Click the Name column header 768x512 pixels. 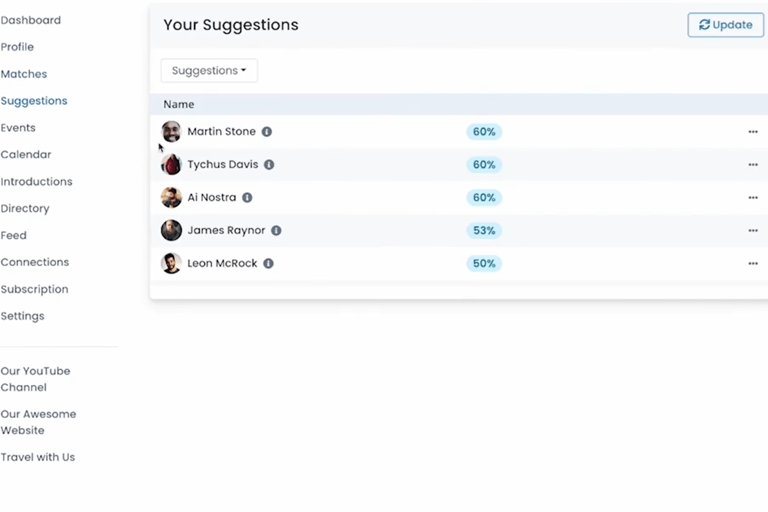179,104
